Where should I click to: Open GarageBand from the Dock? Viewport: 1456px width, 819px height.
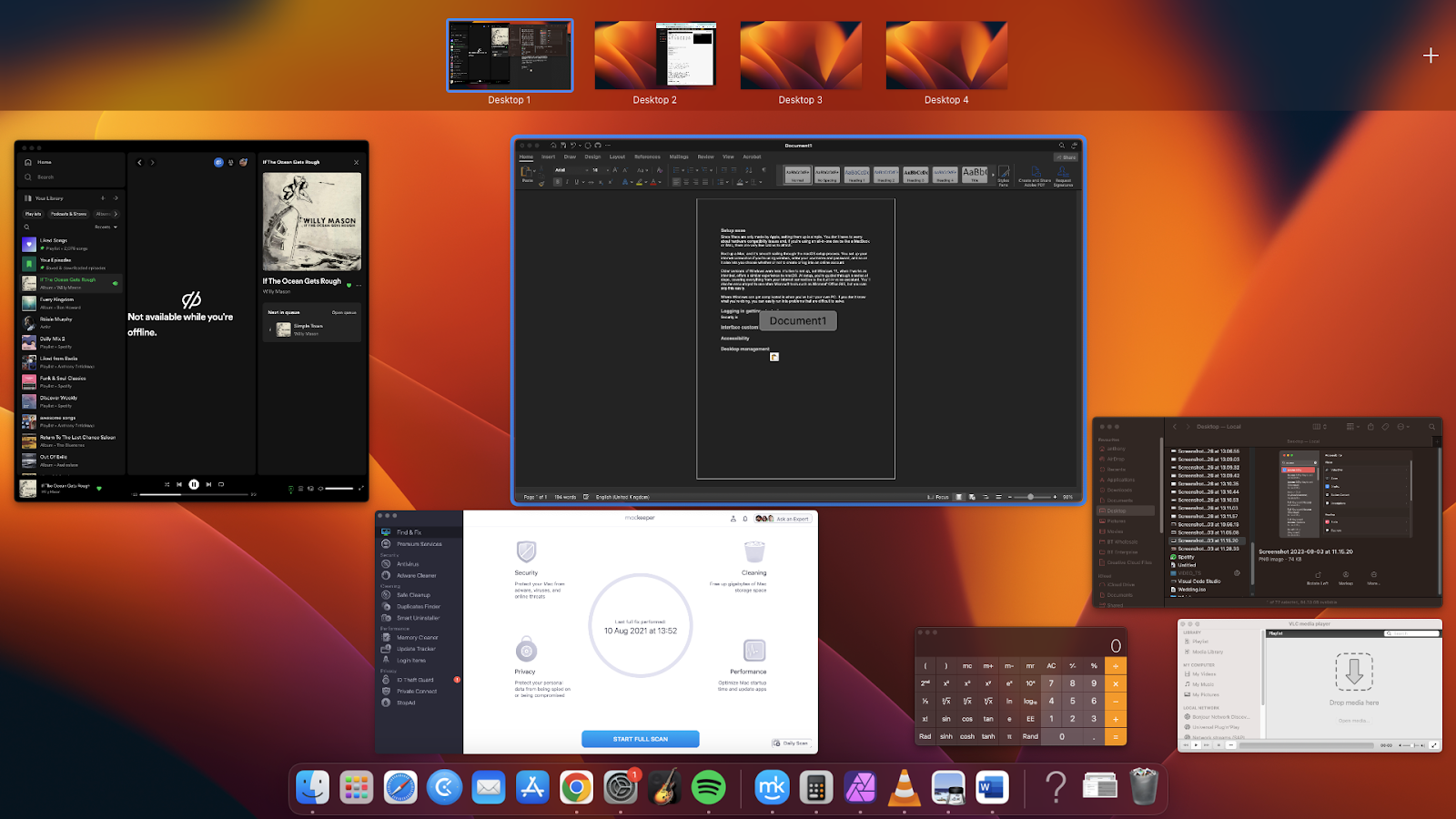pyautogui.click(x=665, y=787)
